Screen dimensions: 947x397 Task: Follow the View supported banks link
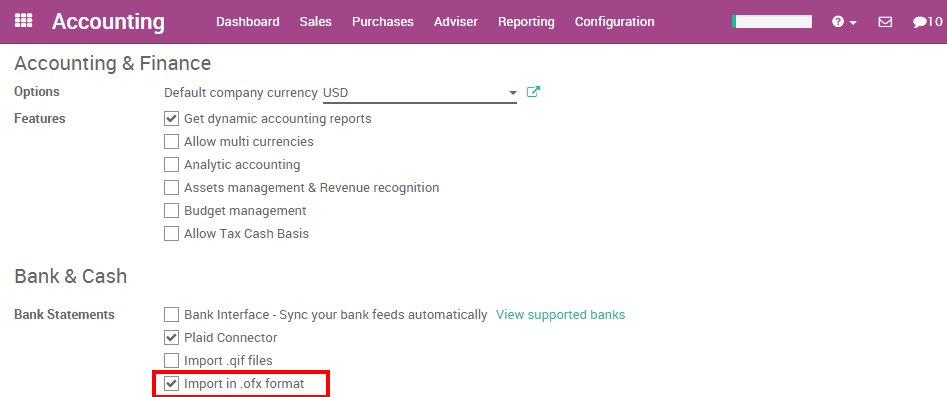click(x=560, y=314)
